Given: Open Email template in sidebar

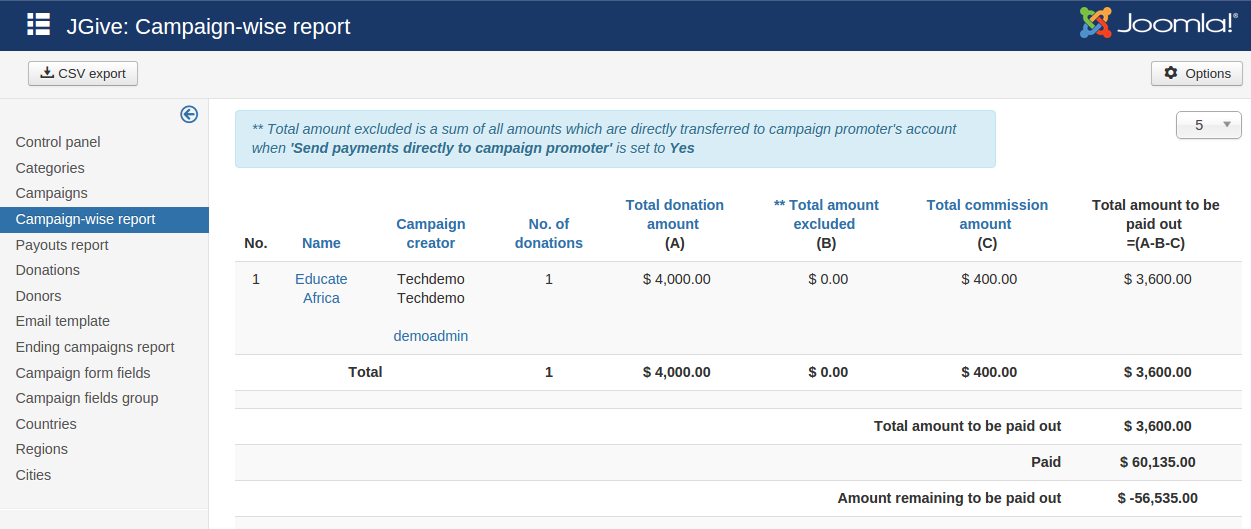Looking at the screenshot, I should pos(63,321).
